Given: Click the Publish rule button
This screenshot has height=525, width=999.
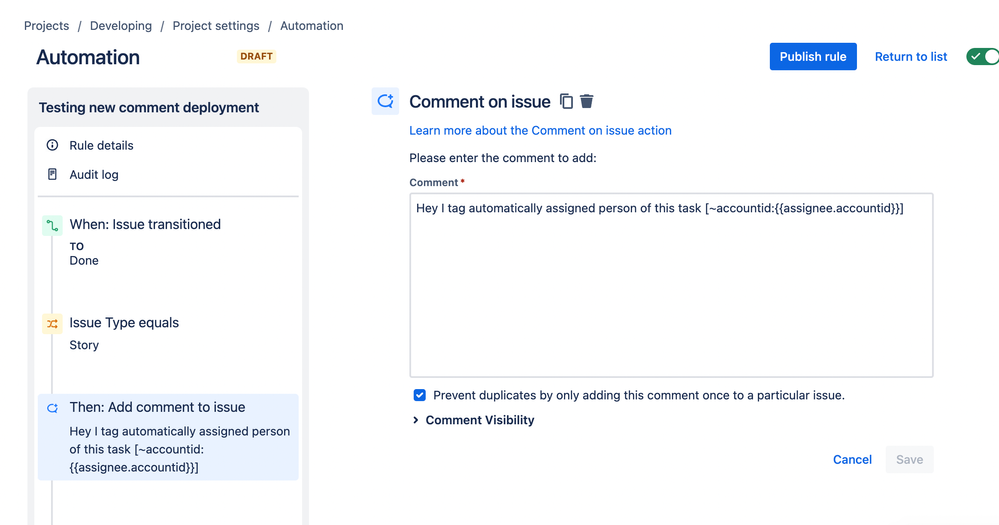Looking at the screenshot, I should pyautogui.click(x=812, y=57).
